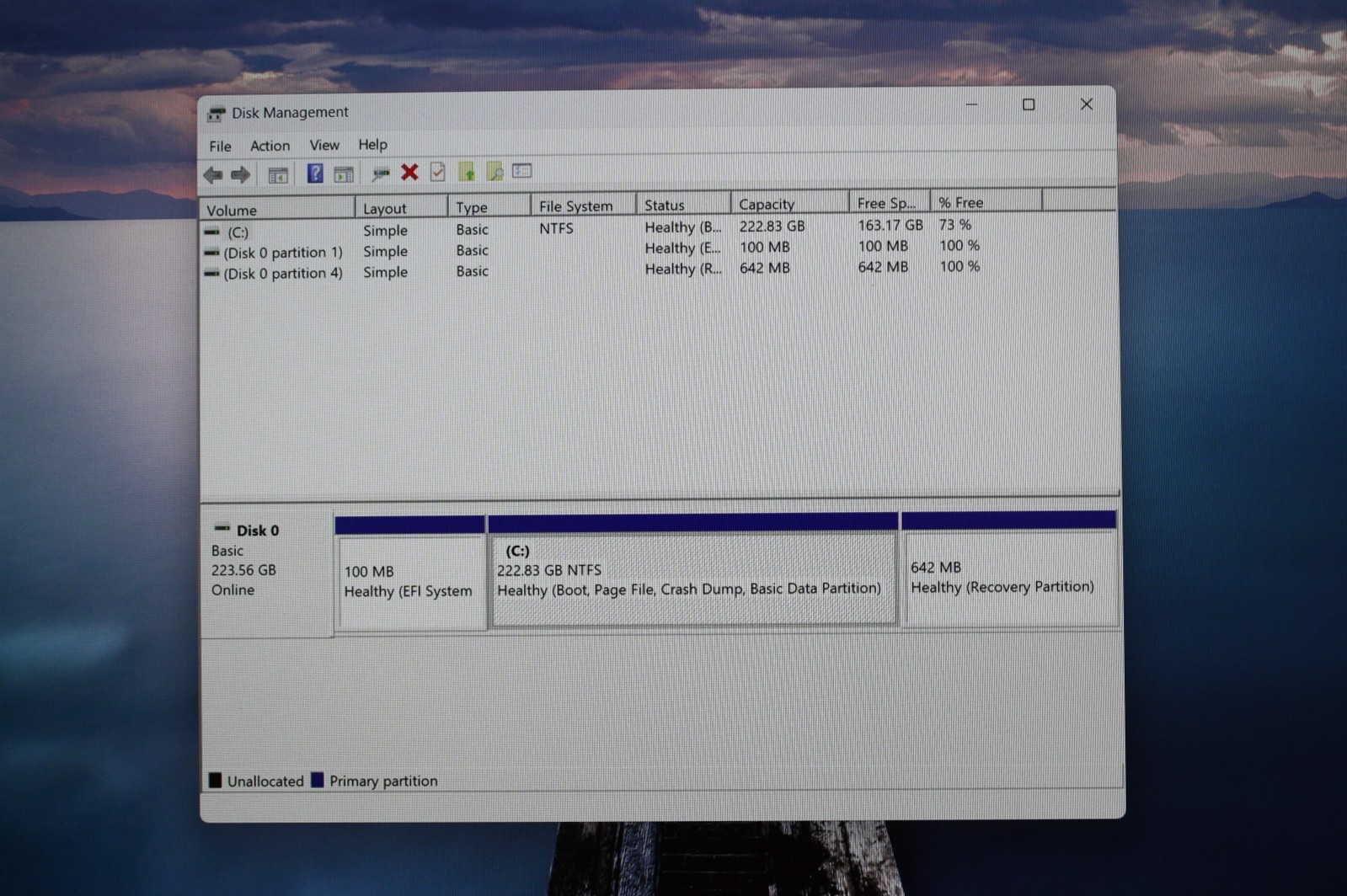Sort by the Status column header
Image resolution: width=1347 pixels, height=896 pixels.
tap(683, 205)
